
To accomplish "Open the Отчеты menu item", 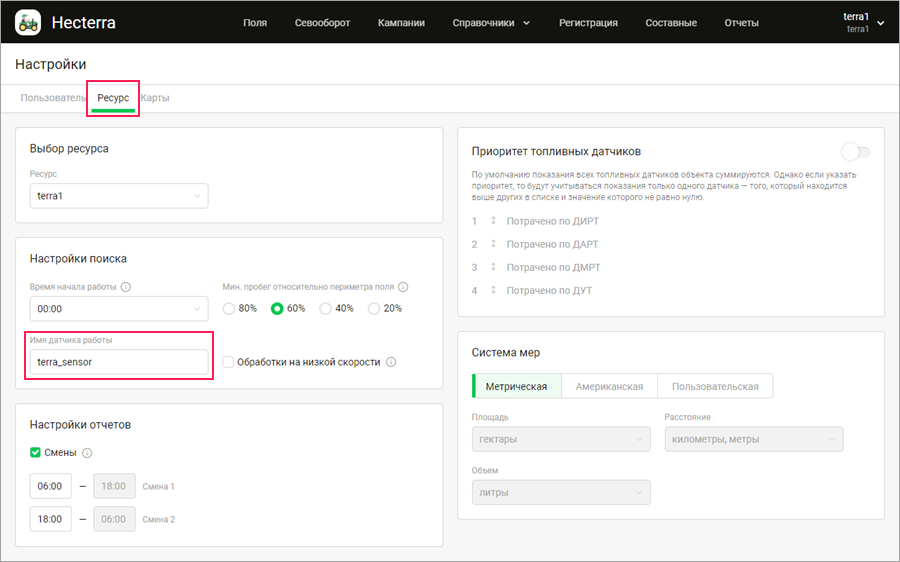I will tap(741, 22).
